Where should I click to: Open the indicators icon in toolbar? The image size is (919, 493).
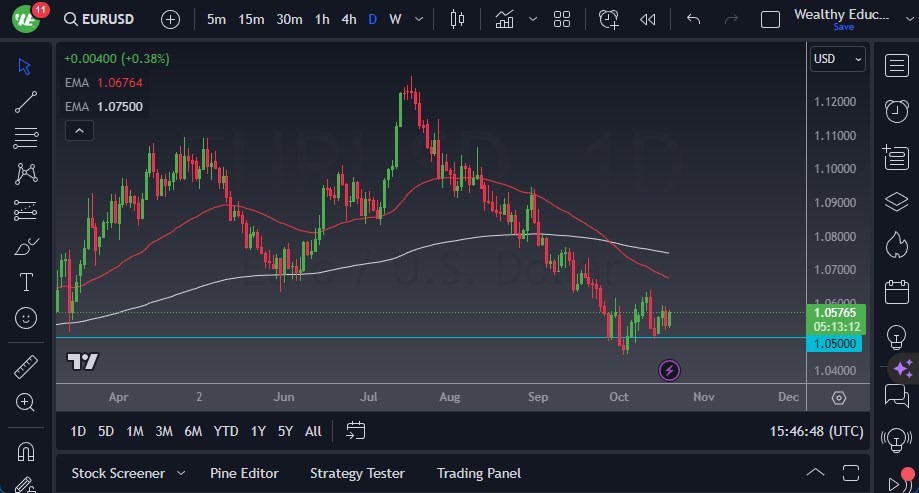point(505,19)
